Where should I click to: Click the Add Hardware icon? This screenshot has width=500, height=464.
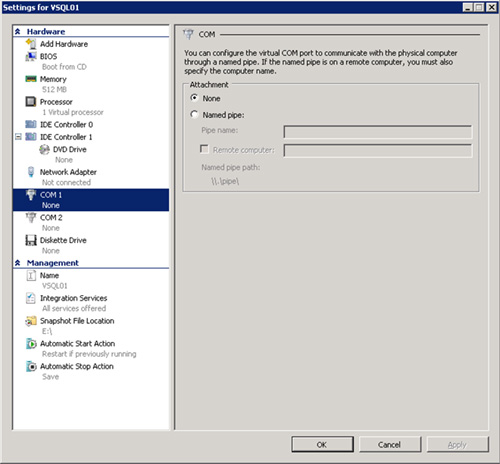[x=31, y=44]
